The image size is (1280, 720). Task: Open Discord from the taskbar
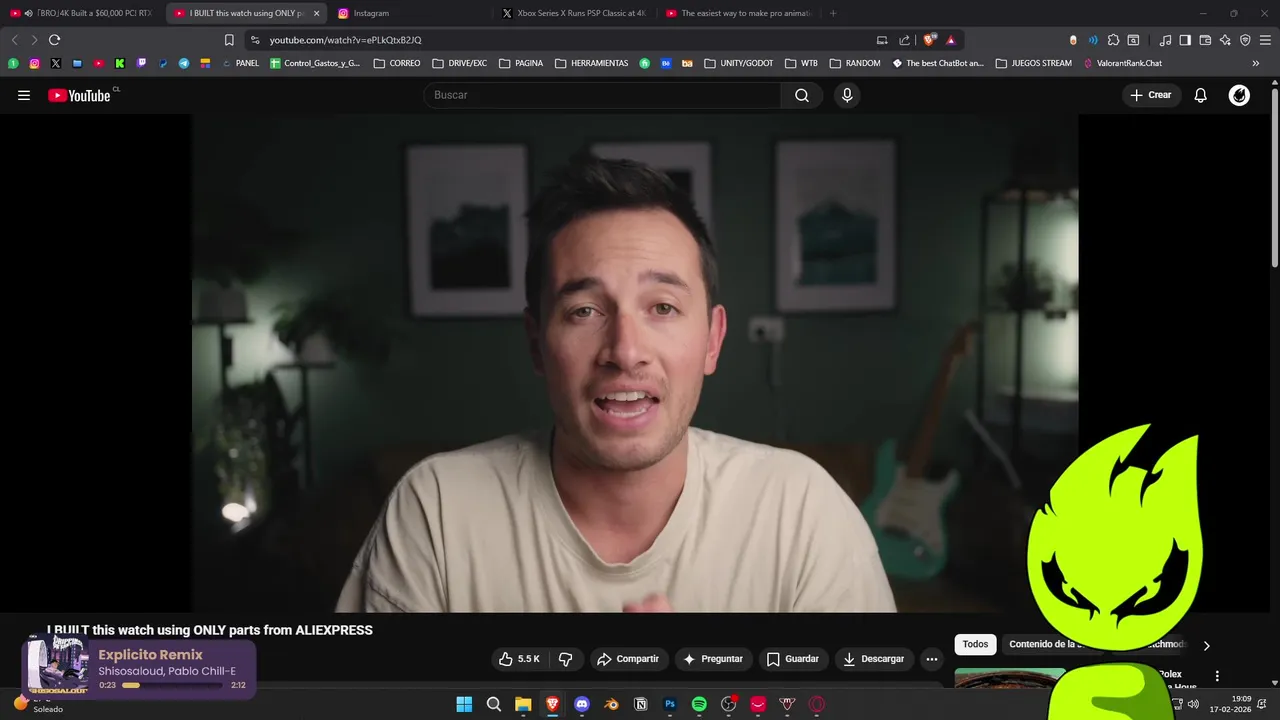click(582, 704)
